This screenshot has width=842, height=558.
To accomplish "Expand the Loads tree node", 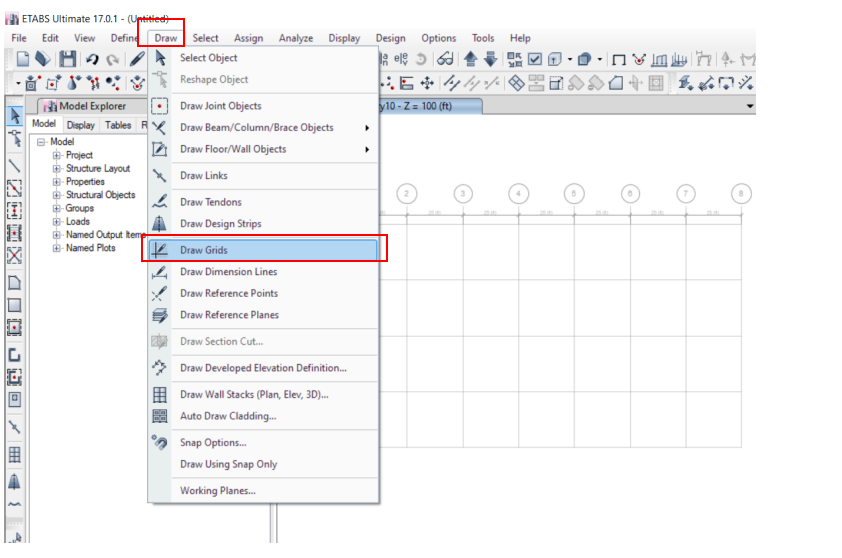I will click(57, 222).
